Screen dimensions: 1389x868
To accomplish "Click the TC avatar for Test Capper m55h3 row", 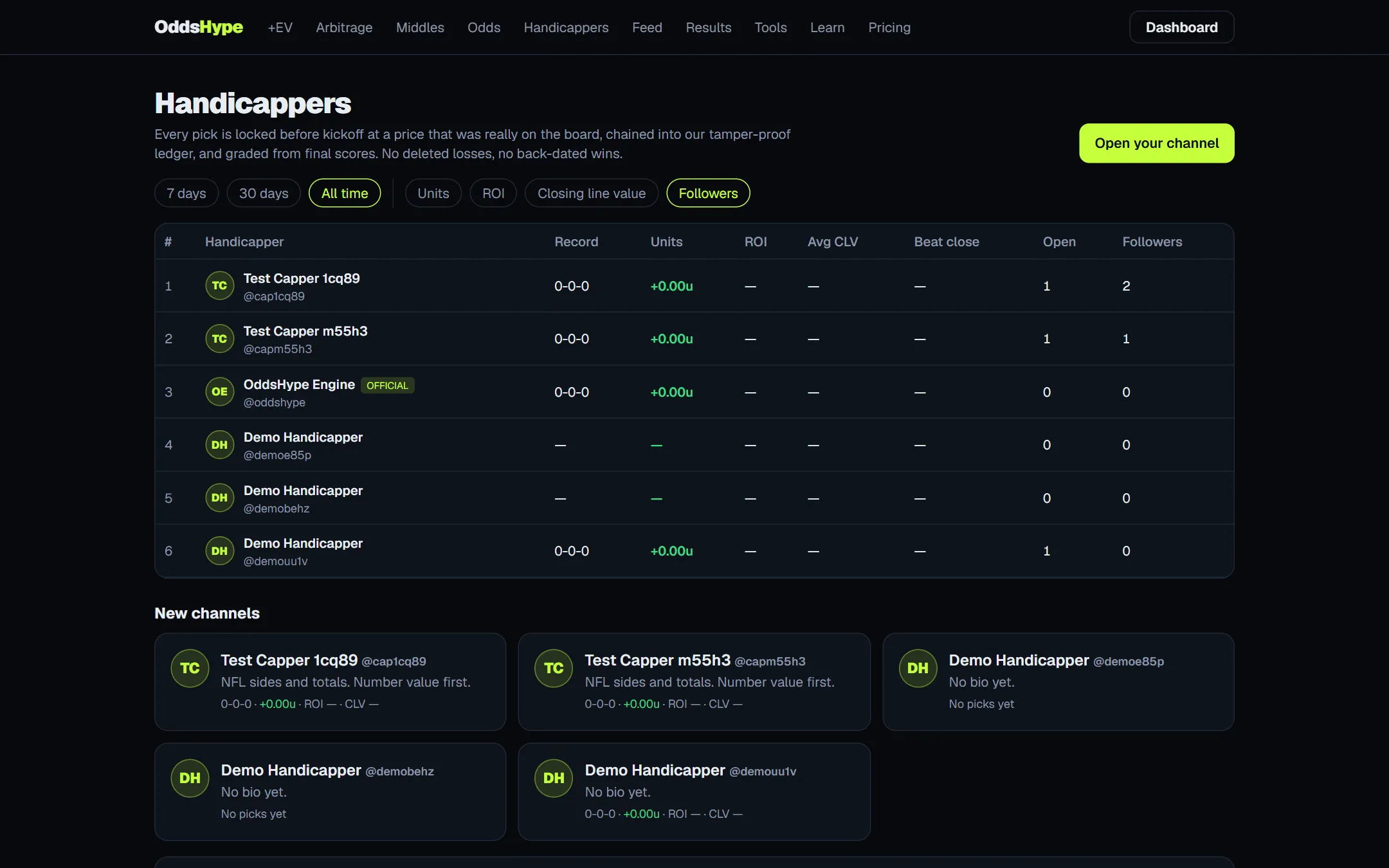I will click(x=219, y=339).
